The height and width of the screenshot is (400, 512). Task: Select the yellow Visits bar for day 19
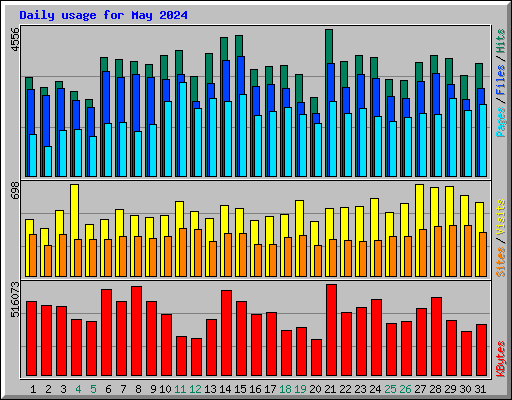coord(299,238)
